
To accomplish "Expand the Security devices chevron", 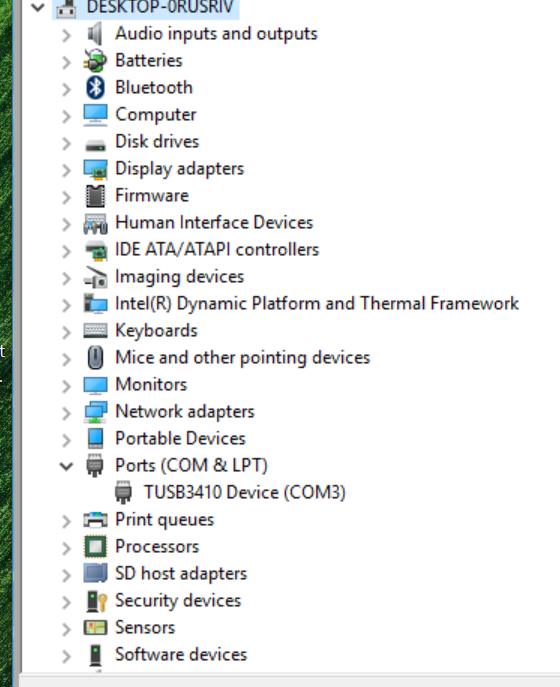I will [x=67, y=602].
